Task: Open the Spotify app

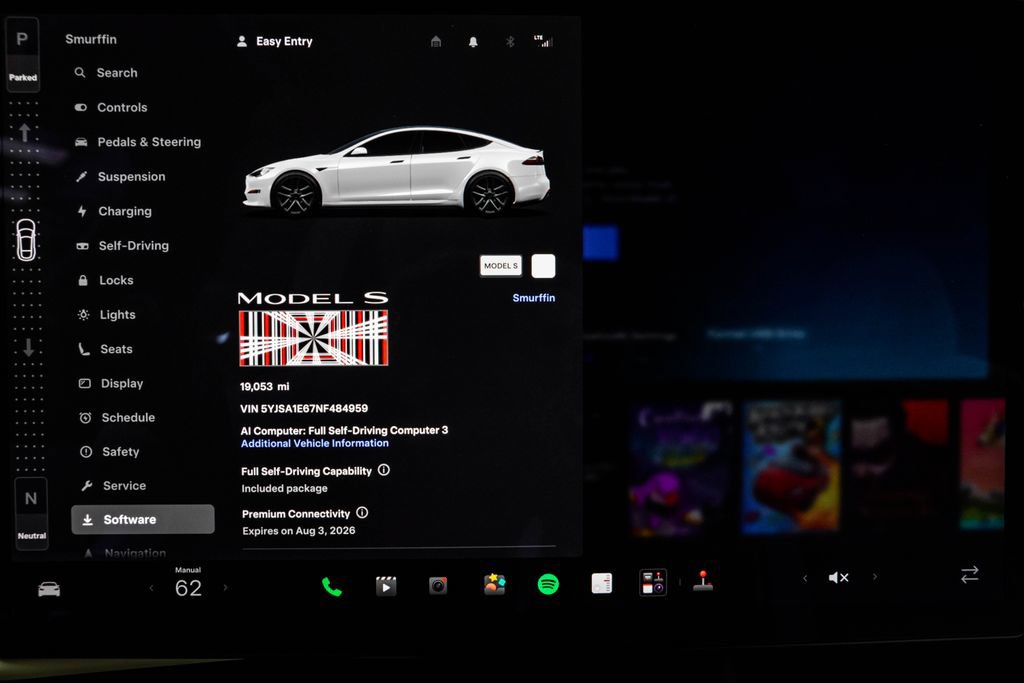Action: coord(548,584)
